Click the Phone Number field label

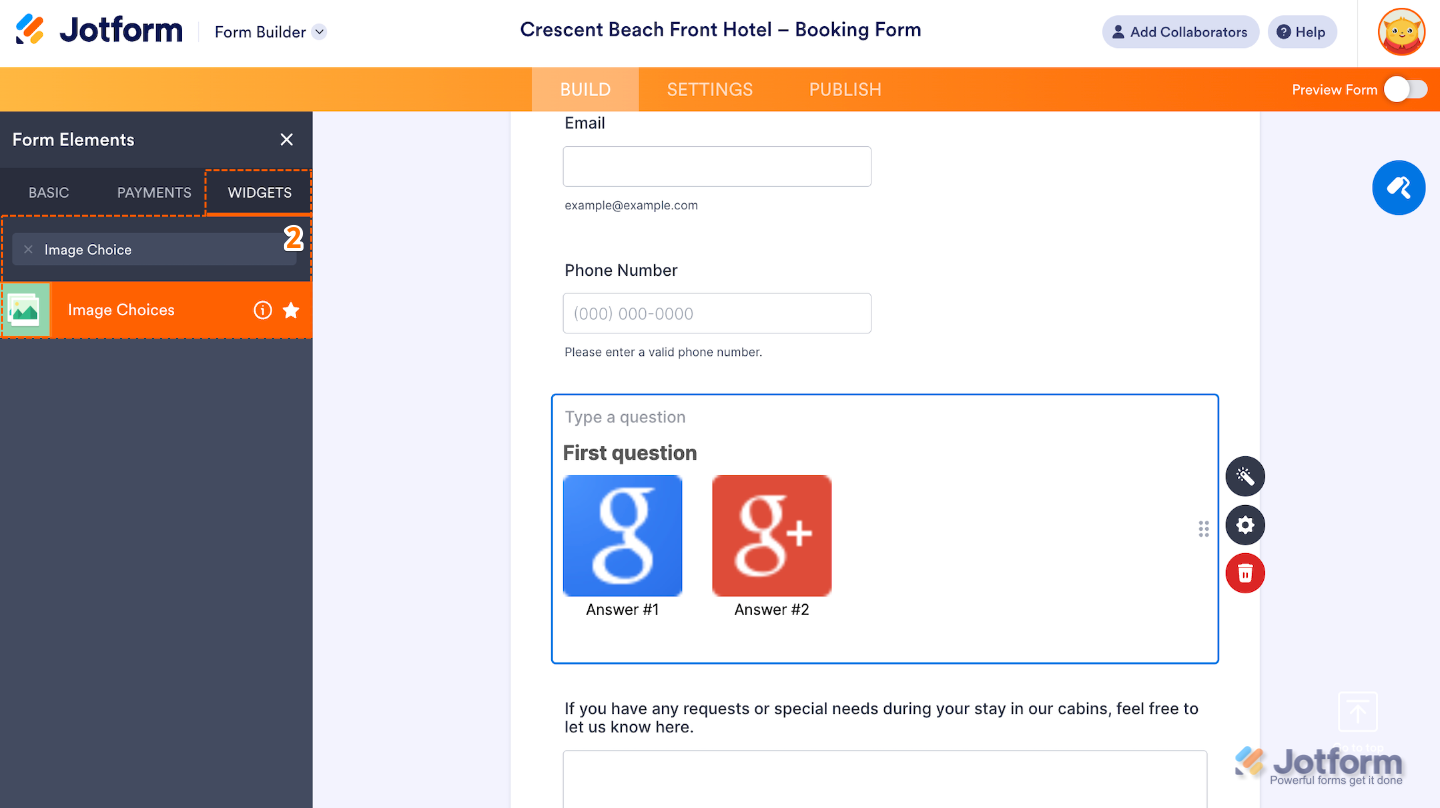(x=621, y=270)
